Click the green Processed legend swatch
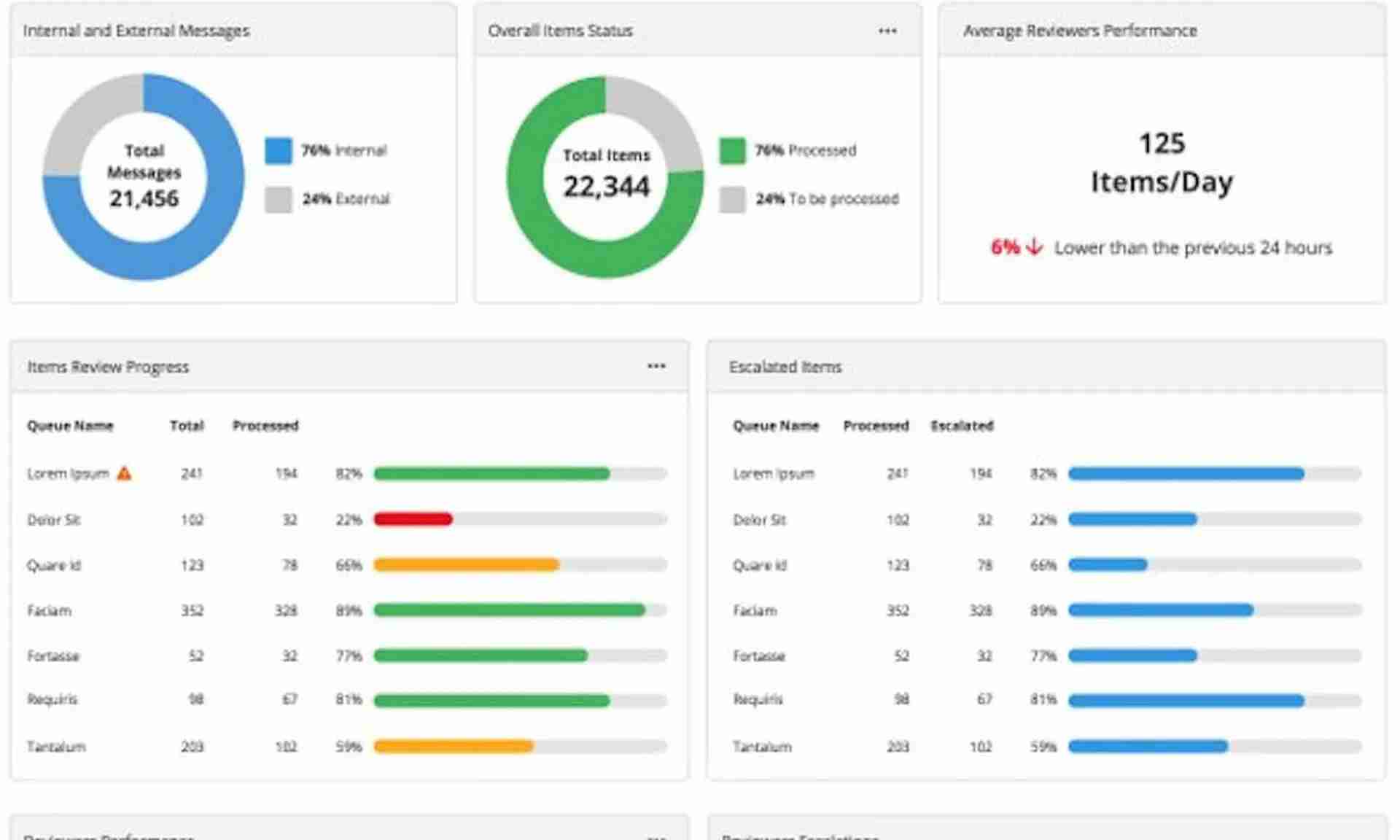The width and height of the screenshot is (1400, 840). pos(732,151)
